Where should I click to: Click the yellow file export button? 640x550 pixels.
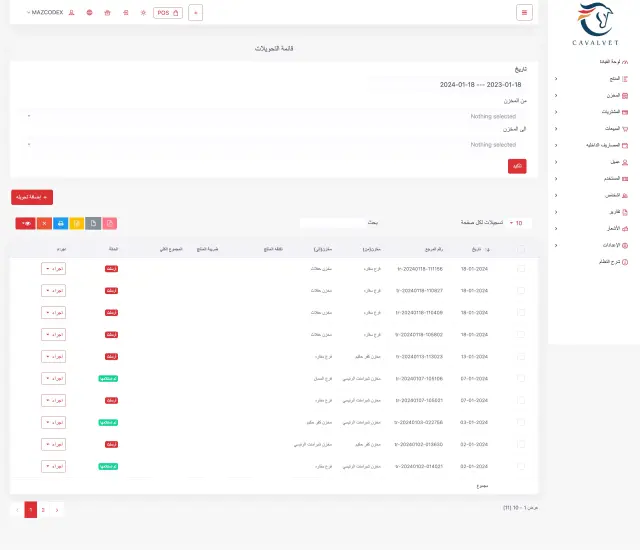(x=77, y=224)
